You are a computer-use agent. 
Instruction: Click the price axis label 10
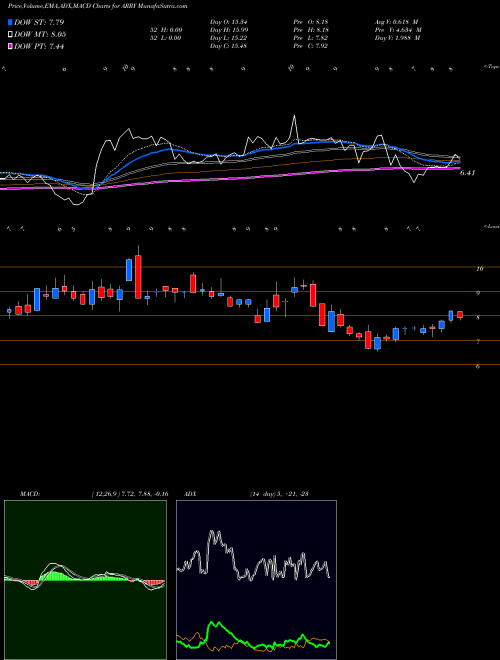pos(479,269)
